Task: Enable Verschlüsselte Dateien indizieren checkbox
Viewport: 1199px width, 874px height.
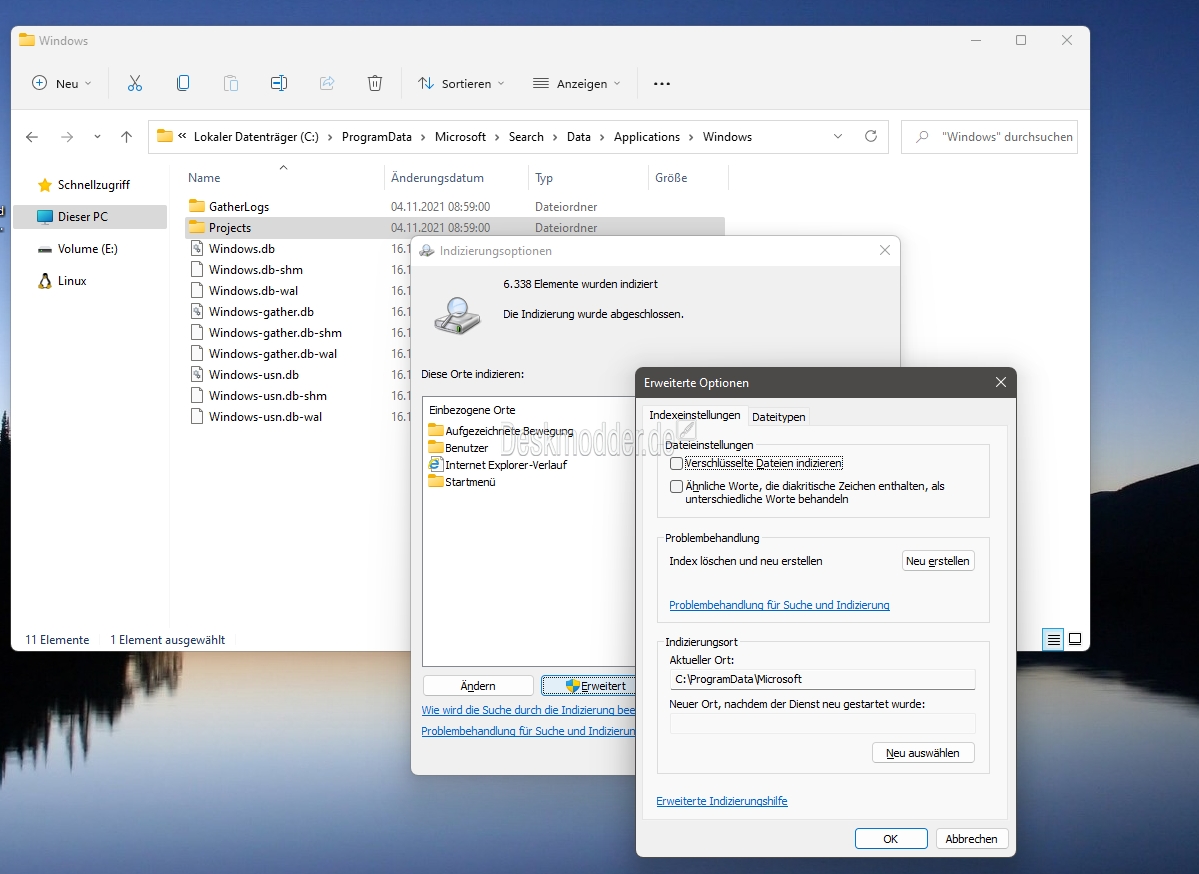Action: coord(676,463)
